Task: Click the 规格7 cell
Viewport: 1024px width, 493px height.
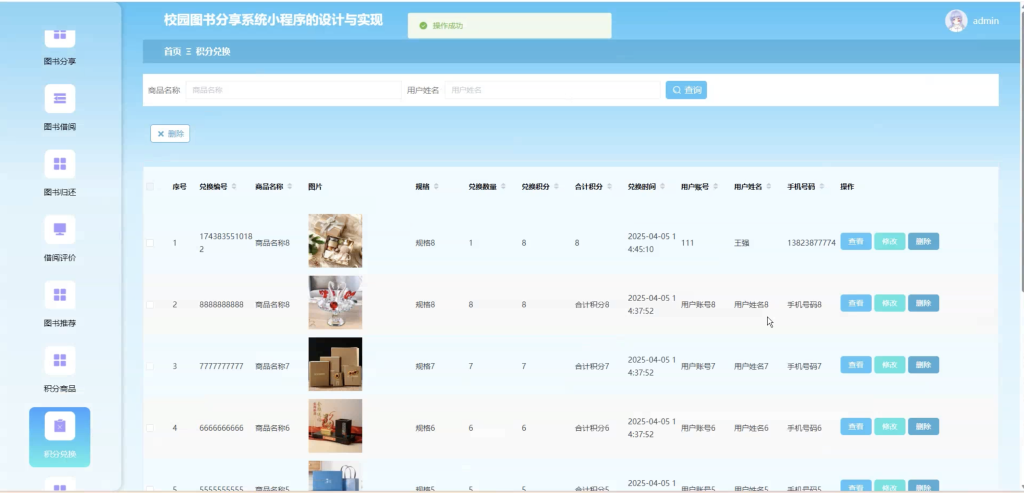Action: (x=425, y=366)
